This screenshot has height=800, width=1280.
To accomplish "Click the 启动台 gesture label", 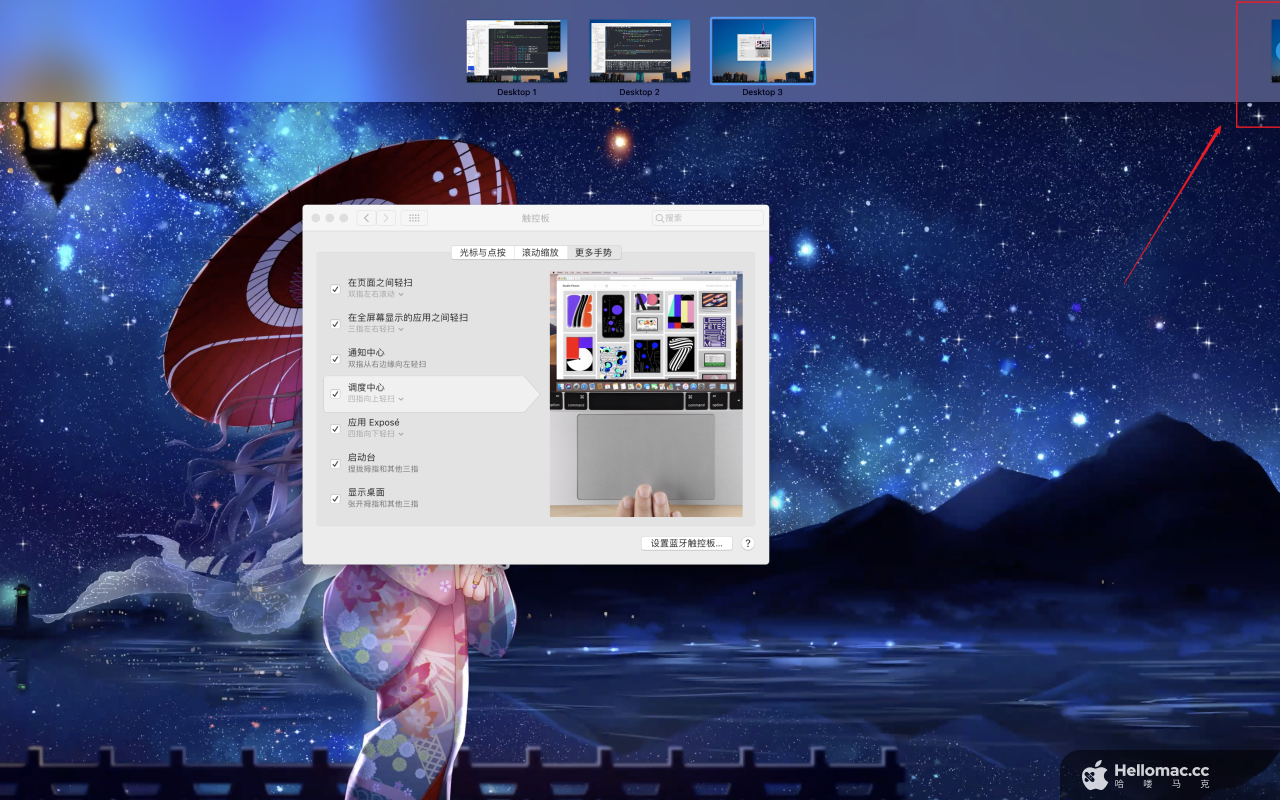I will click(362, 458).
